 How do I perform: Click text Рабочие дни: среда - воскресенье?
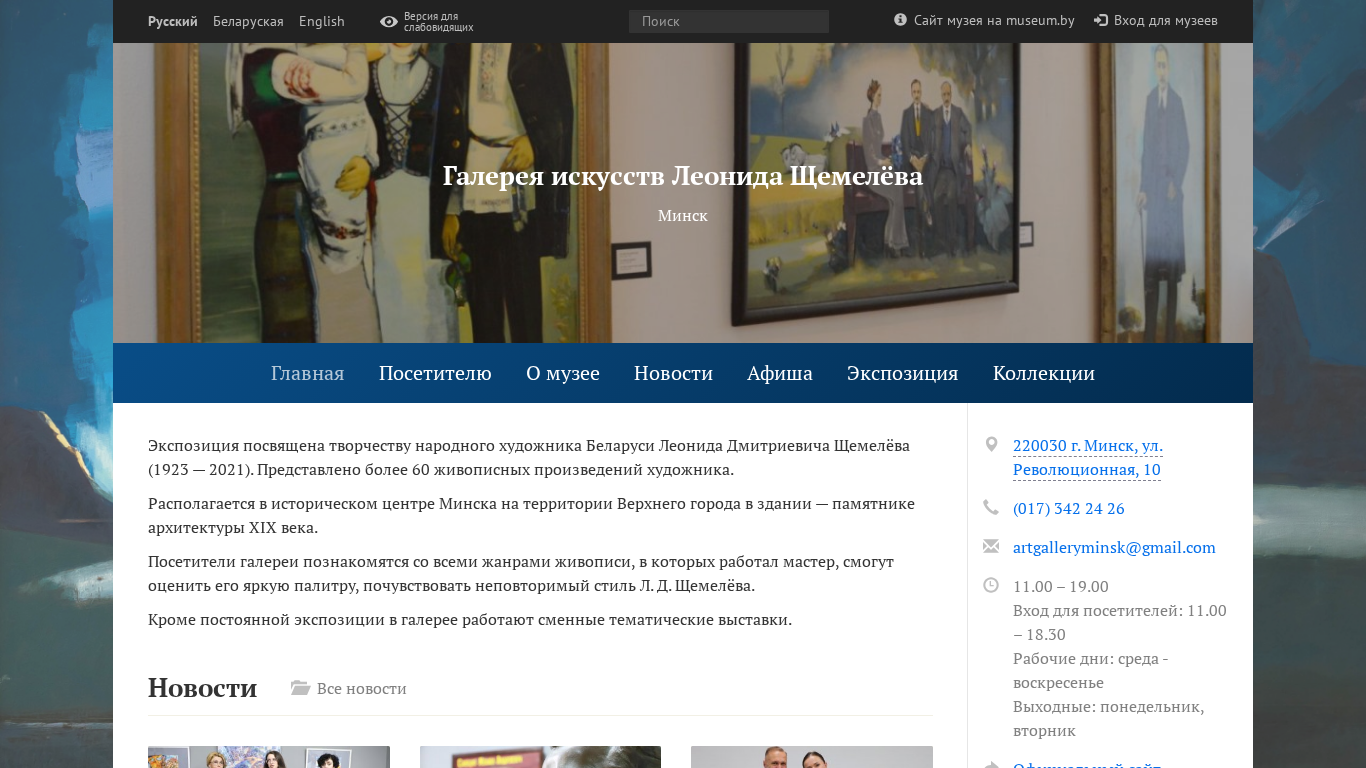click(x=1091, y=670)
